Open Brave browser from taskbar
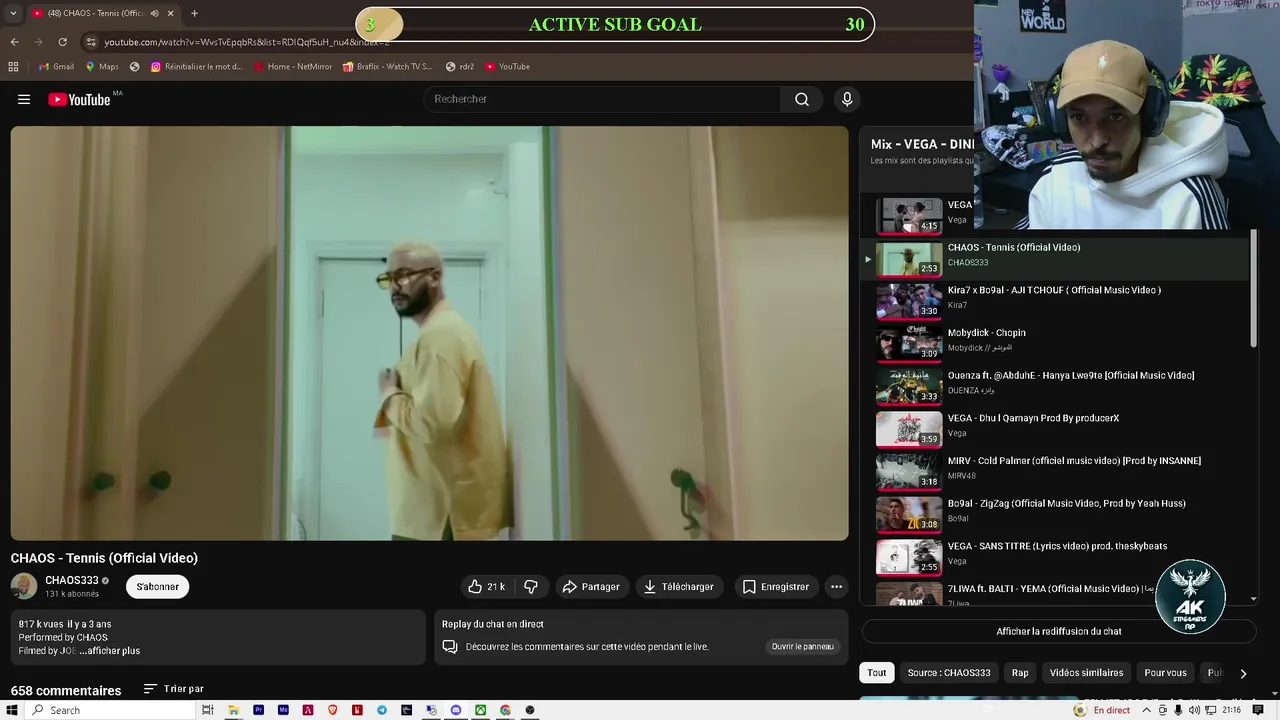 [332, 710]
